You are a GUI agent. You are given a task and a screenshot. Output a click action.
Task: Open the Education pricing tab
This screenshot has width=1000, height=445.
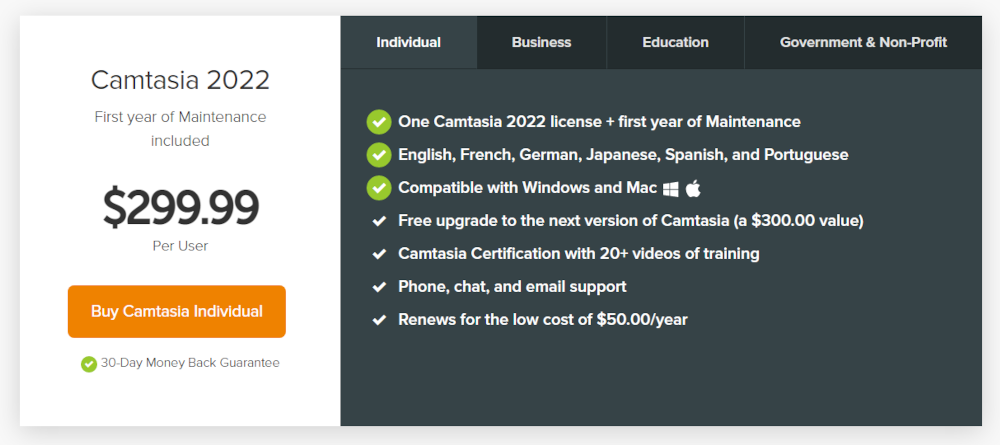(x=675, y=43)
